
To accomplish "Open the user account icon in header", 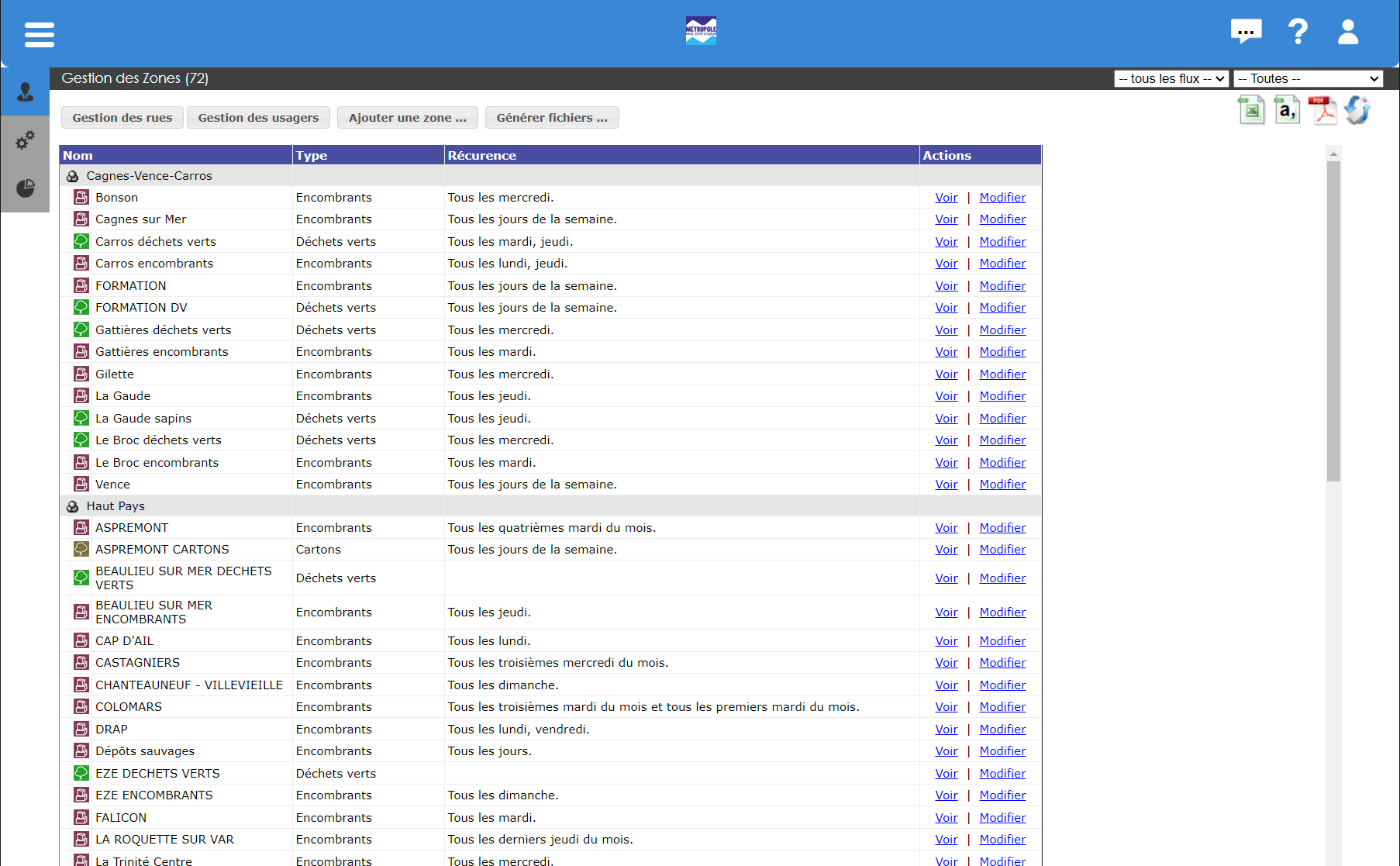I will pos(1348,32).
